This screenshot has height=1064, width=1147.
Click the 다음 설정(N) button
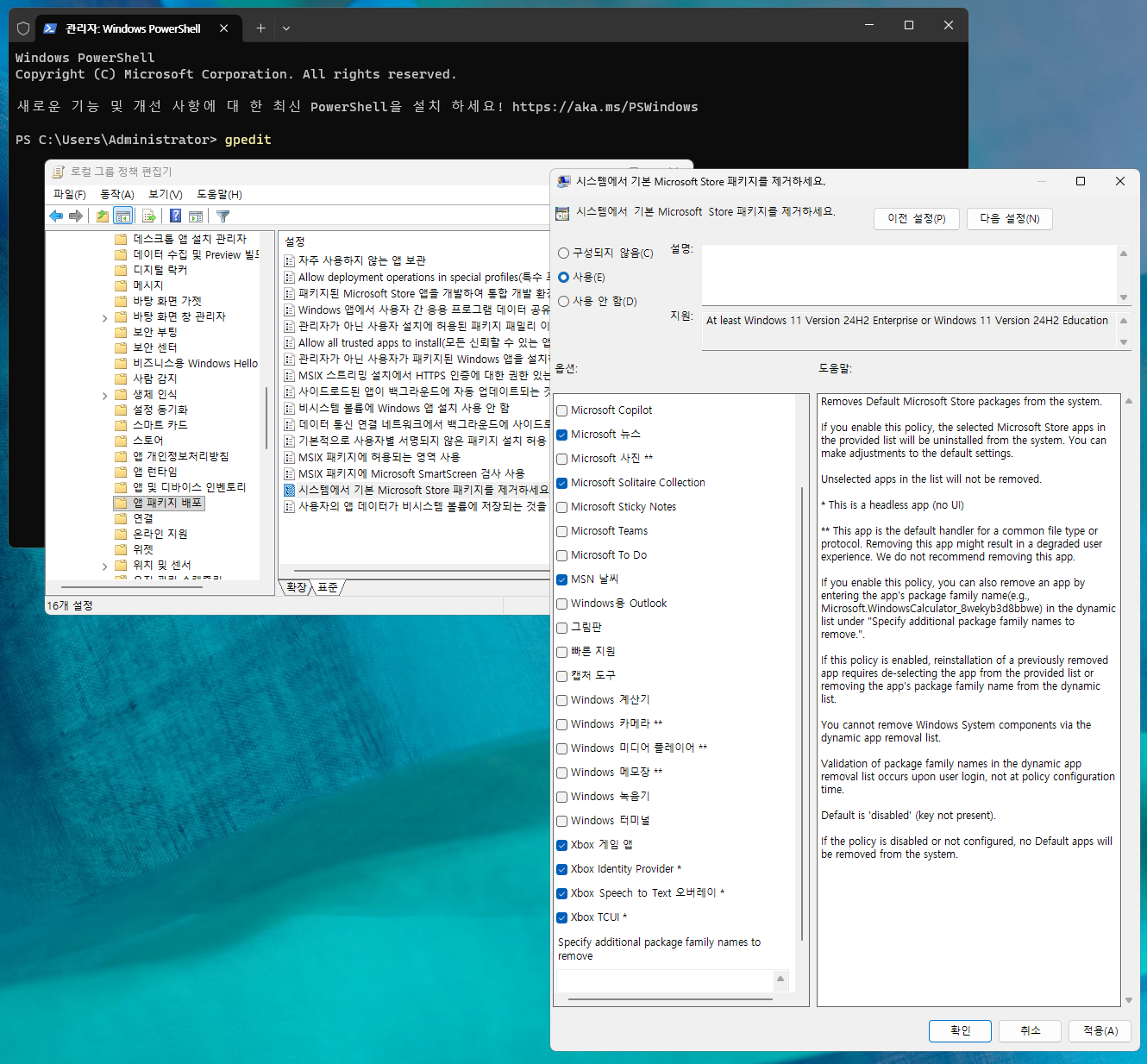[x=1010, y=219]
